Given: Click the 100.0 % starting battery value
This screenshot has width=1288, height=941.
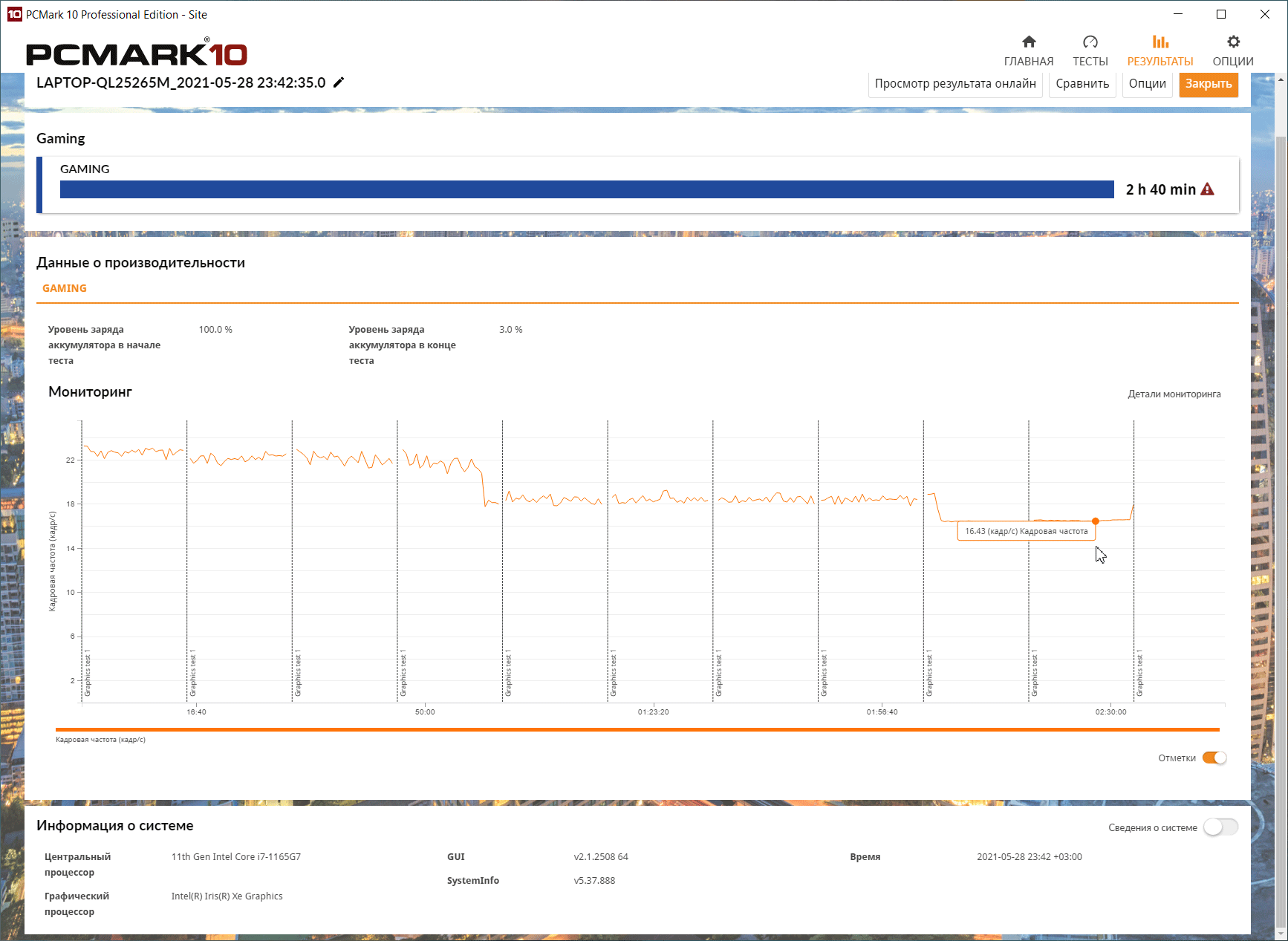Looking at the screenshot, I should 215,329.
